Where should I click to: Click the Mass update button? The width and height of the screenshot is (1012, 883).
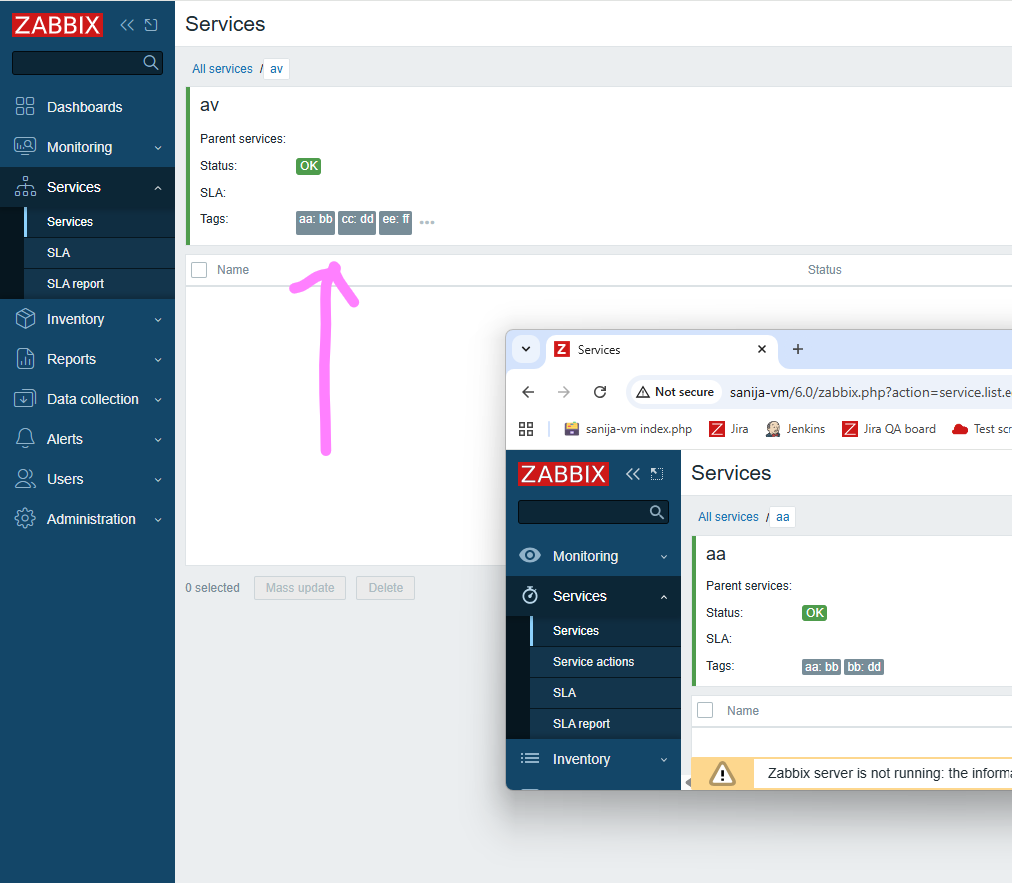pyautogui.click(x=300, y=588)
